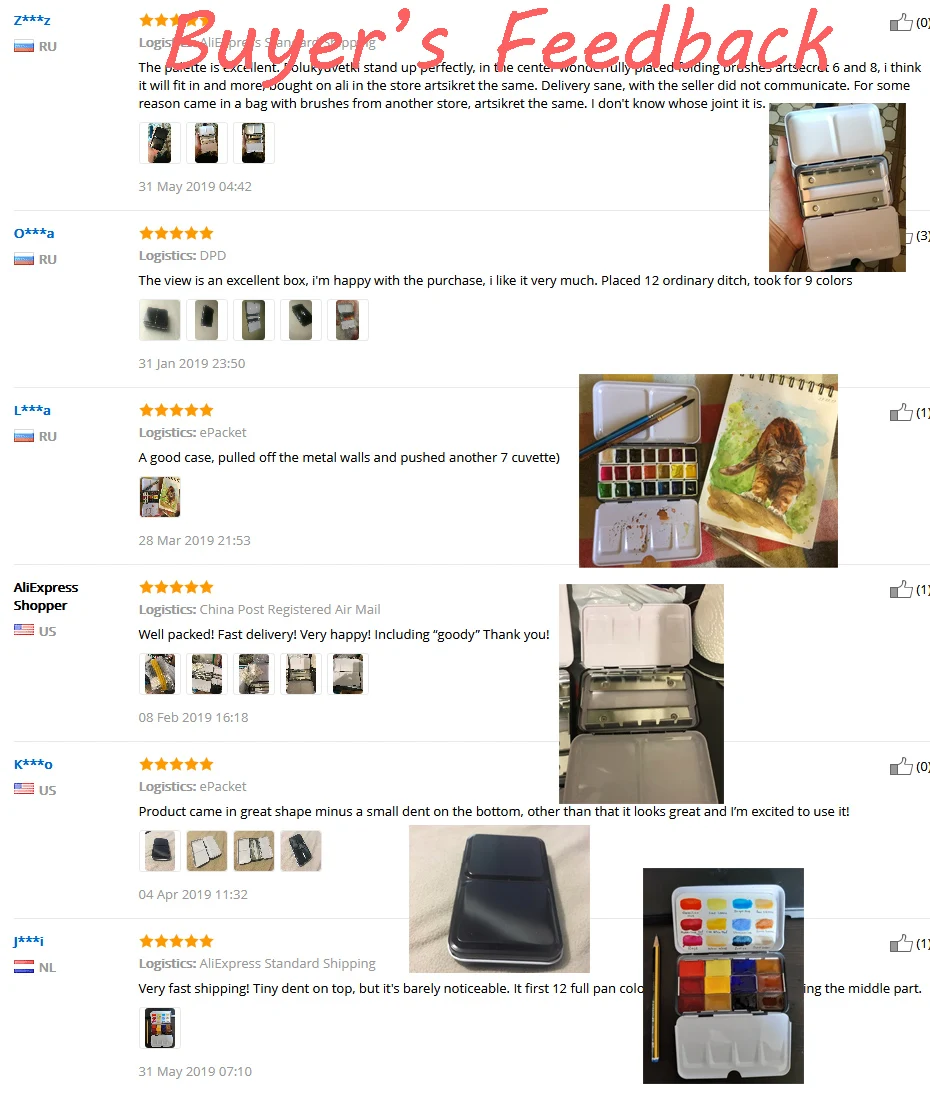This screenshot has width=930, height=1094.
Task: Open last thumbnail in K***o review
Action: pos(301,851)
